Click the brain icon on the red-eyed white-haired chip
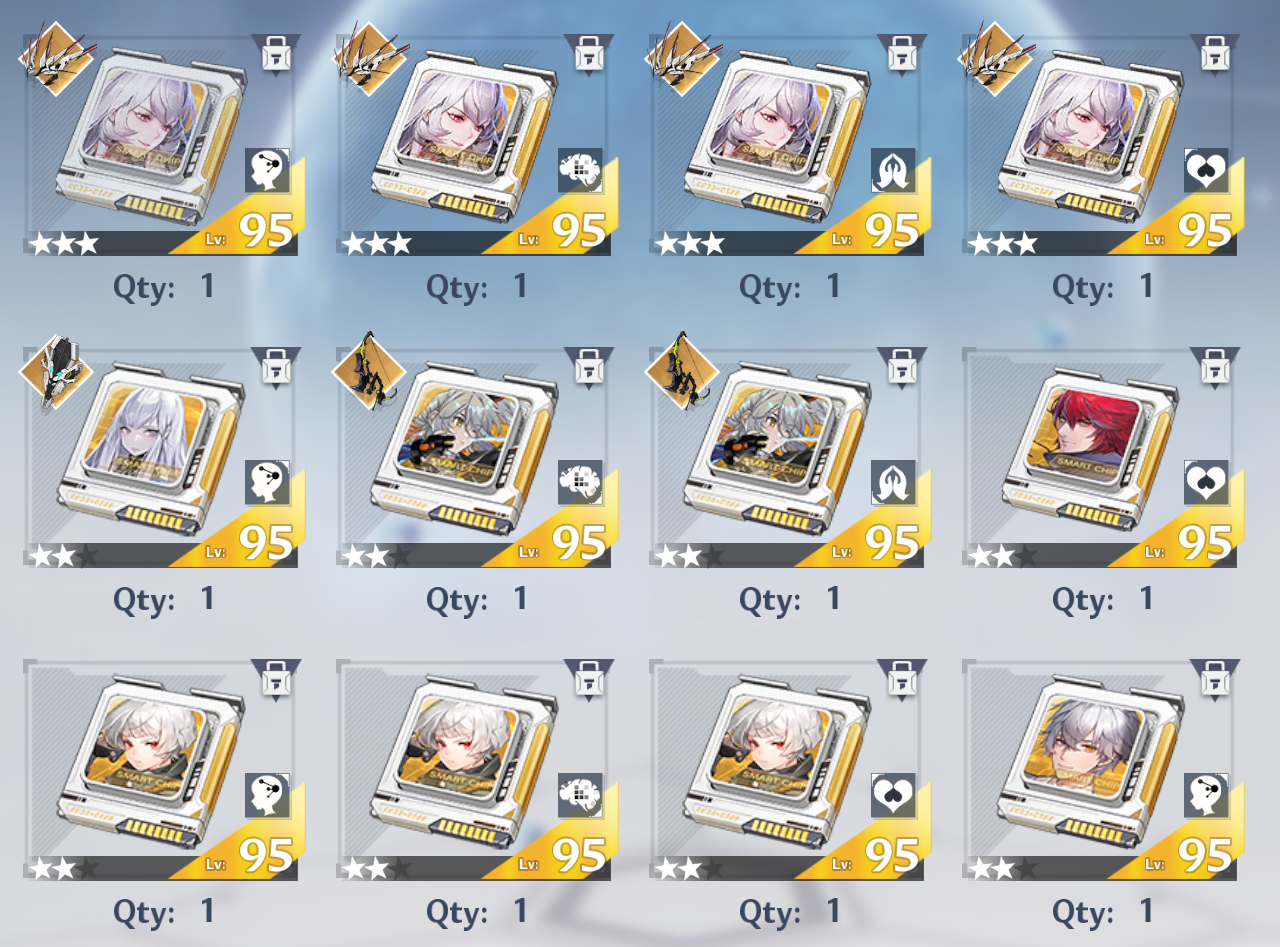Viewport: 1280px width, 947px height. tap(580, 795)
